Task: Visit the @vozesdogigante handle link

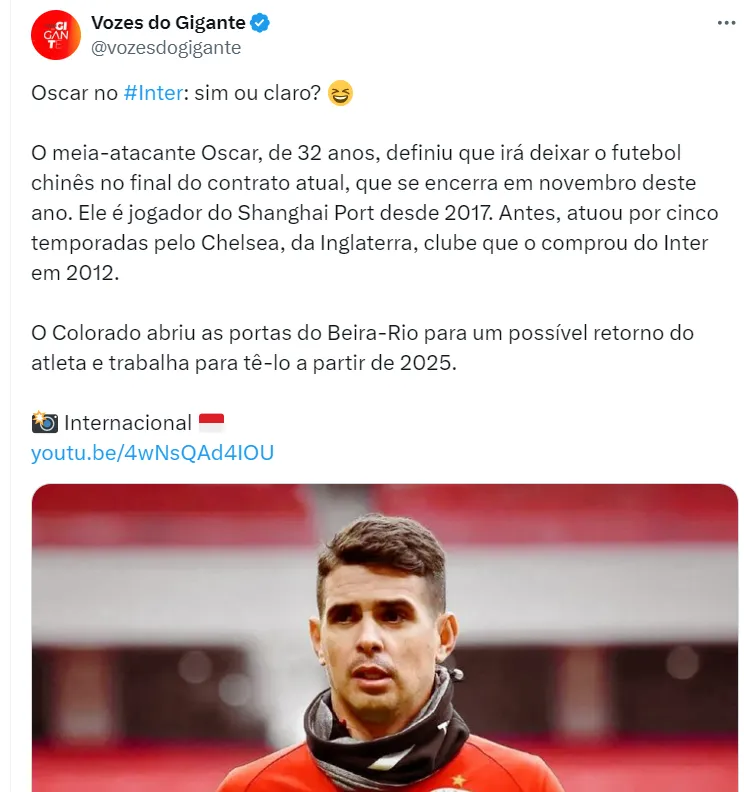Action: pyautogui.click(x=166, y=47)
